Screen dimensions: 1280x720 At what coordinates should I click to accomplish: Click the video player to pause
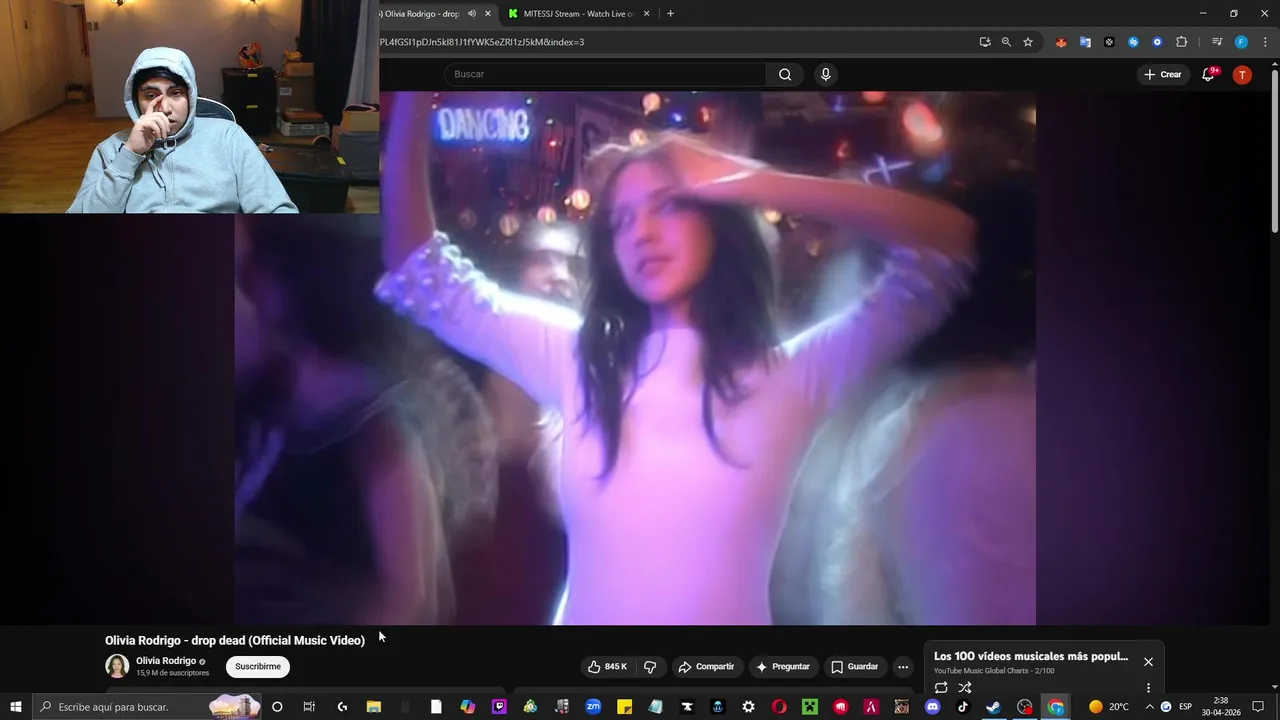click(635, 358)
